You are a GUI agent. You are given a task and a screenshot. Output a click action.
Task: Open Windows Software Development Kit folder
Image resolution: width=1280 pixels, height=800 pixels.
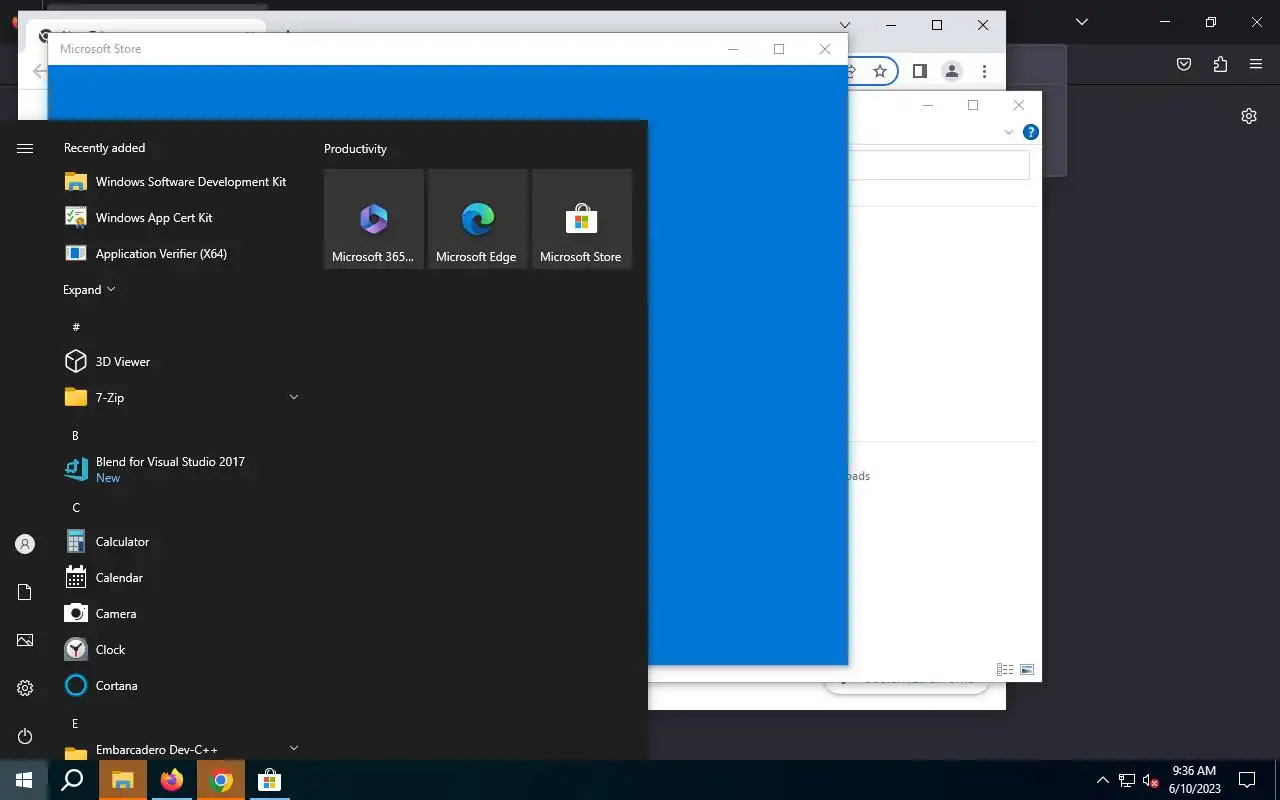coord(181,182)
